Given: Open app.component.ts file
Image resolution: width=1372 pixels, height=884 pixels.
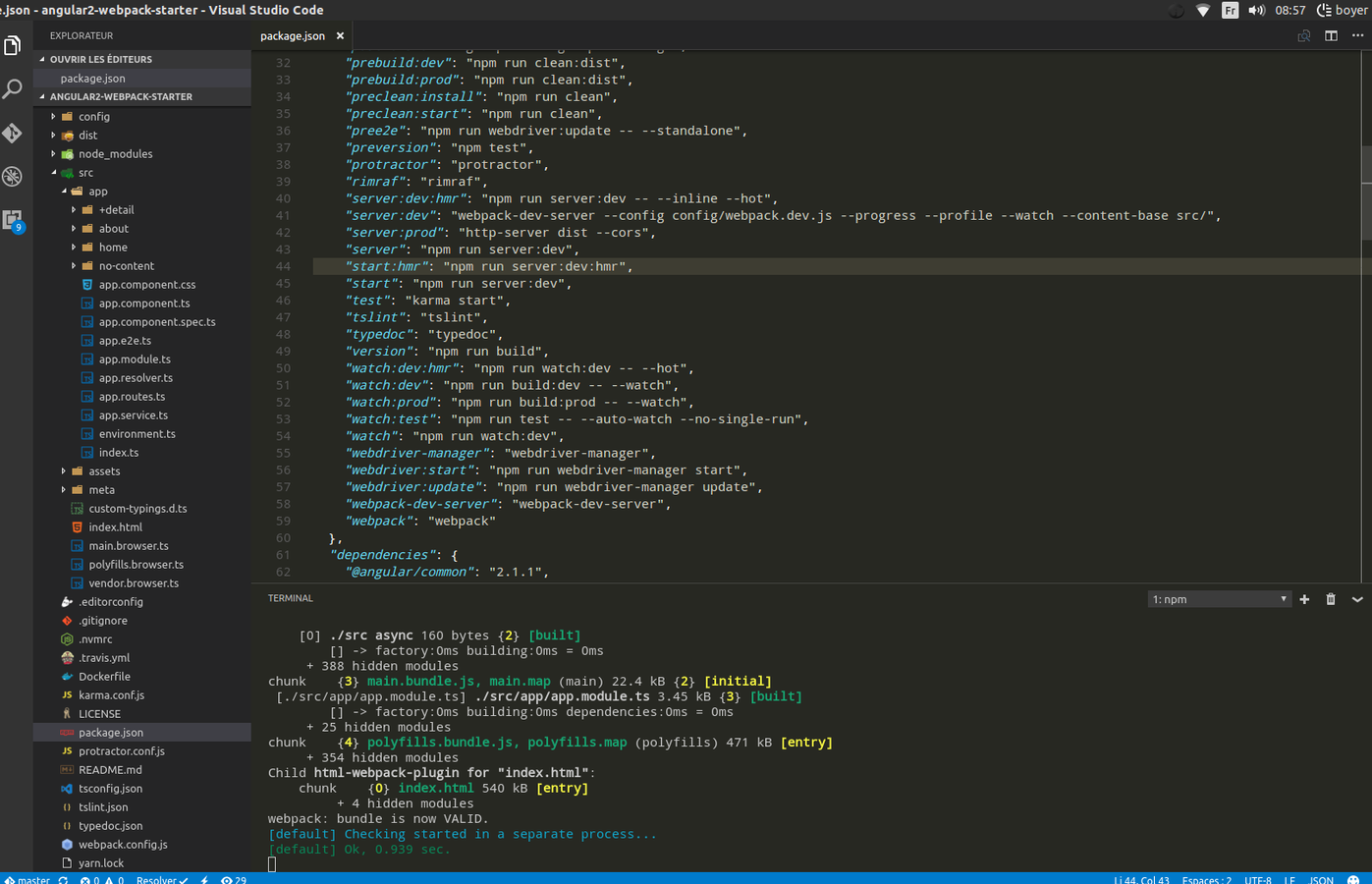Looking at the screenshot, I should click(x=142, y=303).
